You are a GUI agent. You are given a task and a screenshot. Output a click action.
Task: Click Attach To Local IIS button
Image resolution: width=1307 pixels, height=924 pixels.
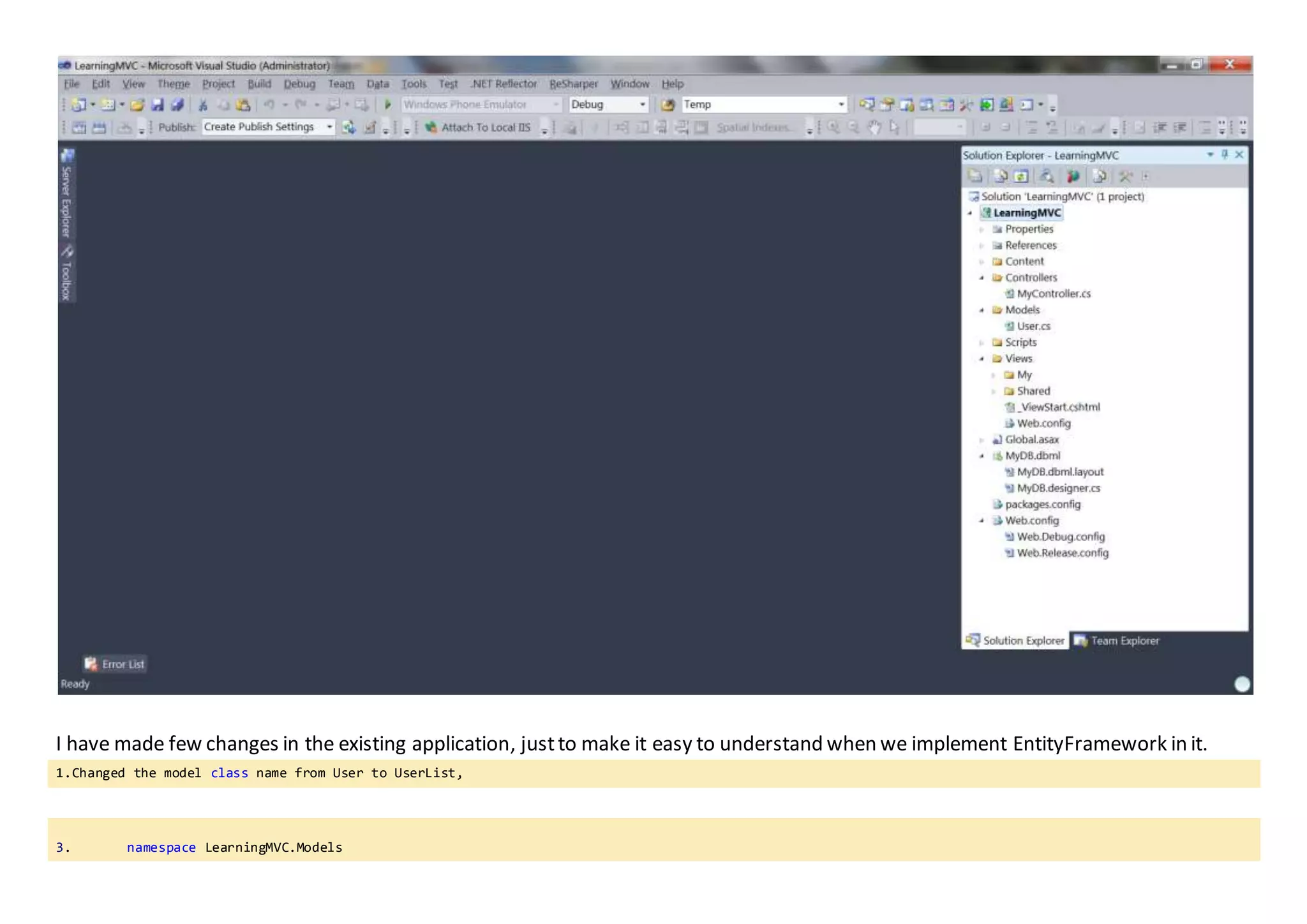click(479, 128)
